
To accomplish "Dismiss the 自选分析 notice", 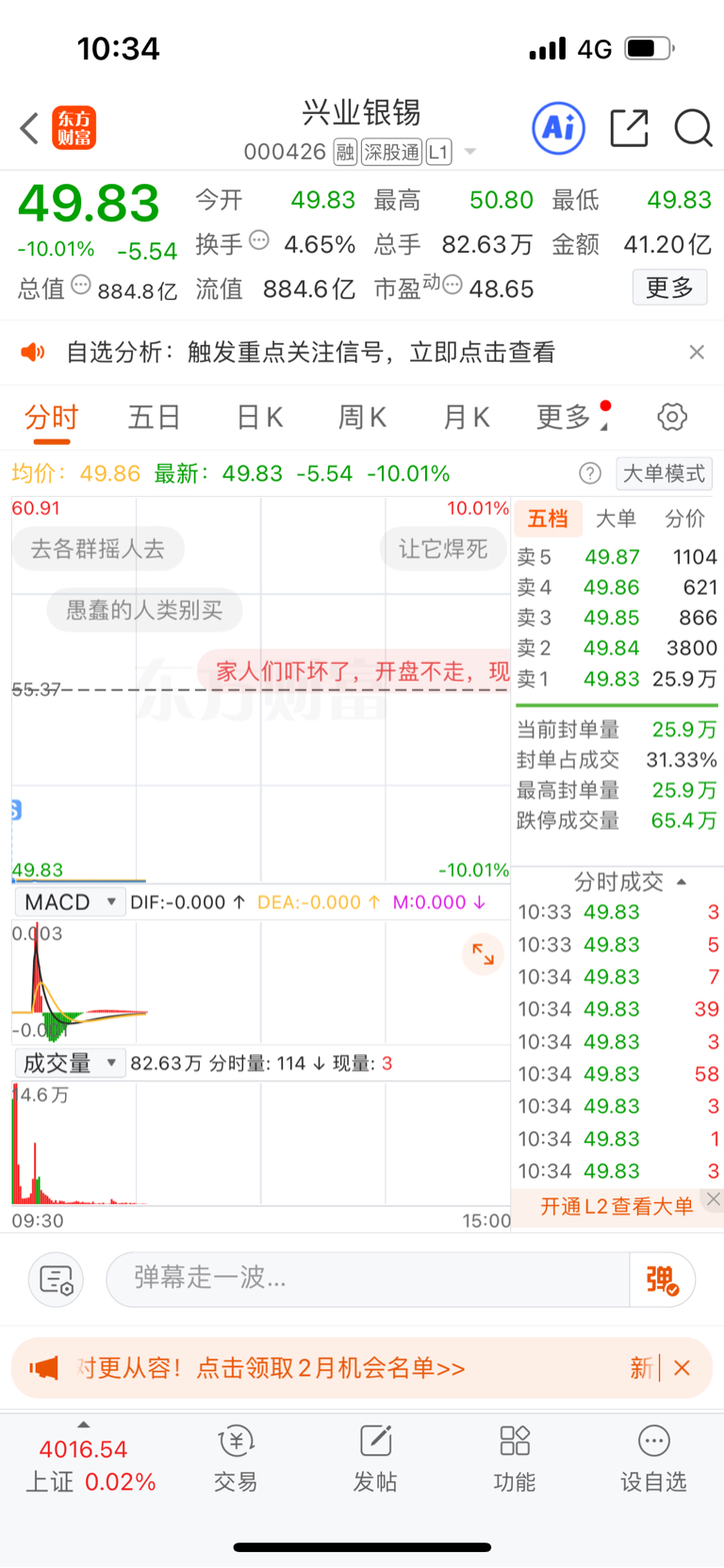I will [x=697, y=352].
